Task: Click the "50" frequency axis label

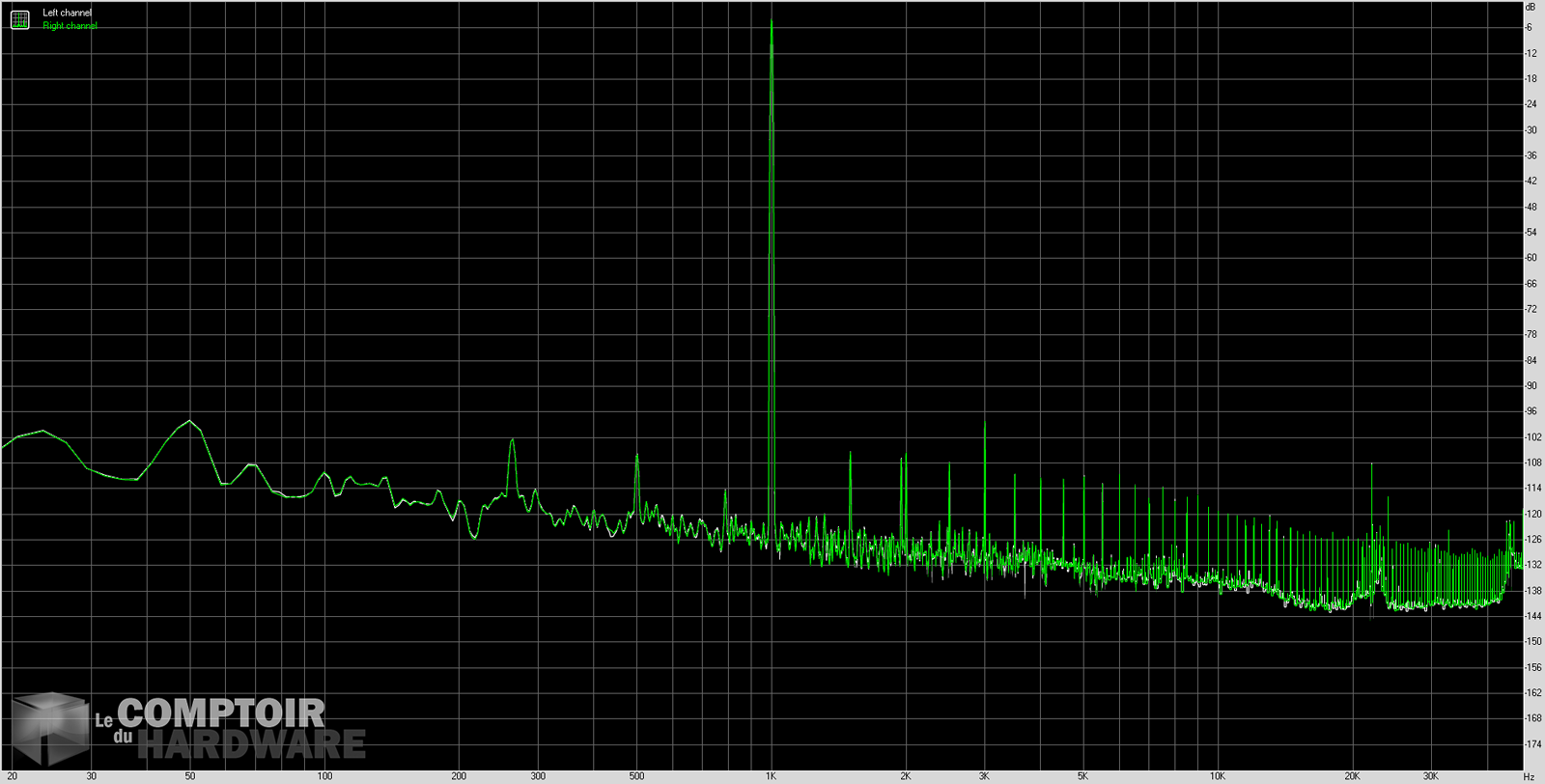Action: pos(190,776)
